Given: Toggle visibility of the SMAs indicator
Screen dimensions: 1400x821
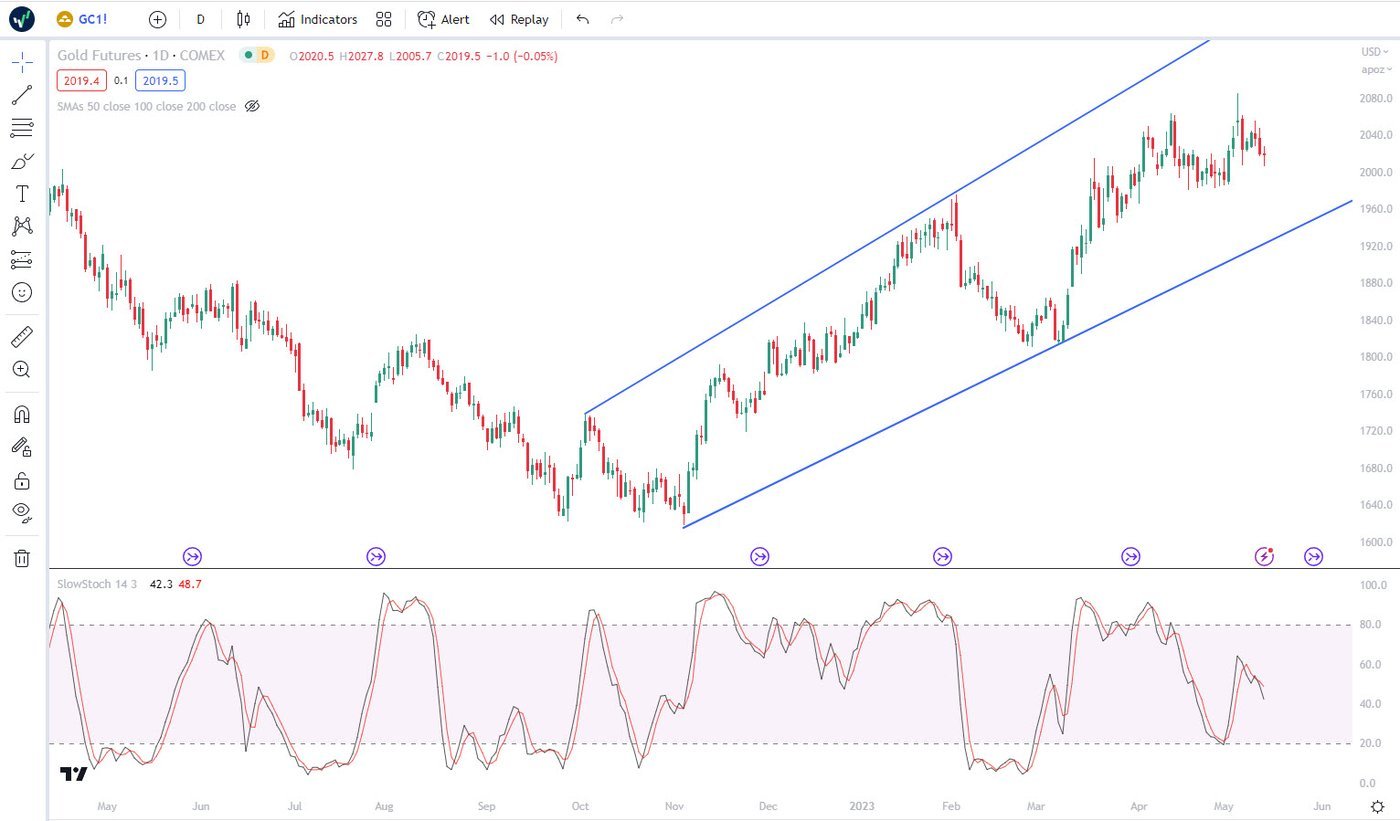Looking at the screenshot, I should (x=252, y=106).
